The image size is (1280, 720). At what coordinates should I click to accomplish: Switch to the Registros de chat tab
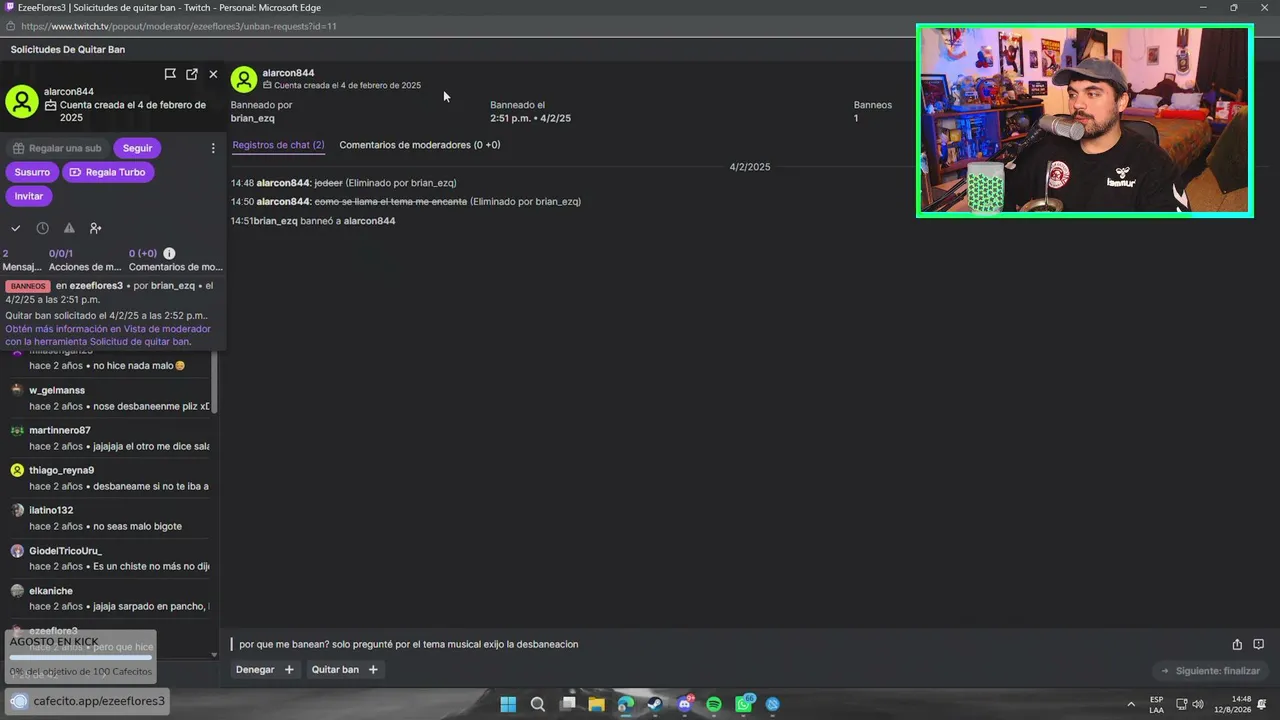(x=278, y=145)
